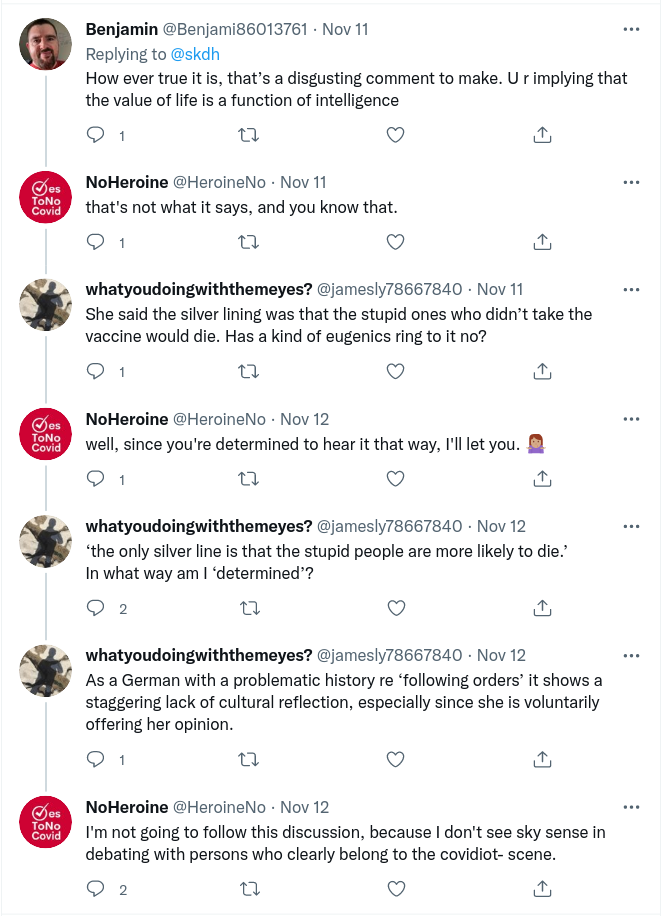
Task: Open the @skdh profile link
Action: [175, 52]
